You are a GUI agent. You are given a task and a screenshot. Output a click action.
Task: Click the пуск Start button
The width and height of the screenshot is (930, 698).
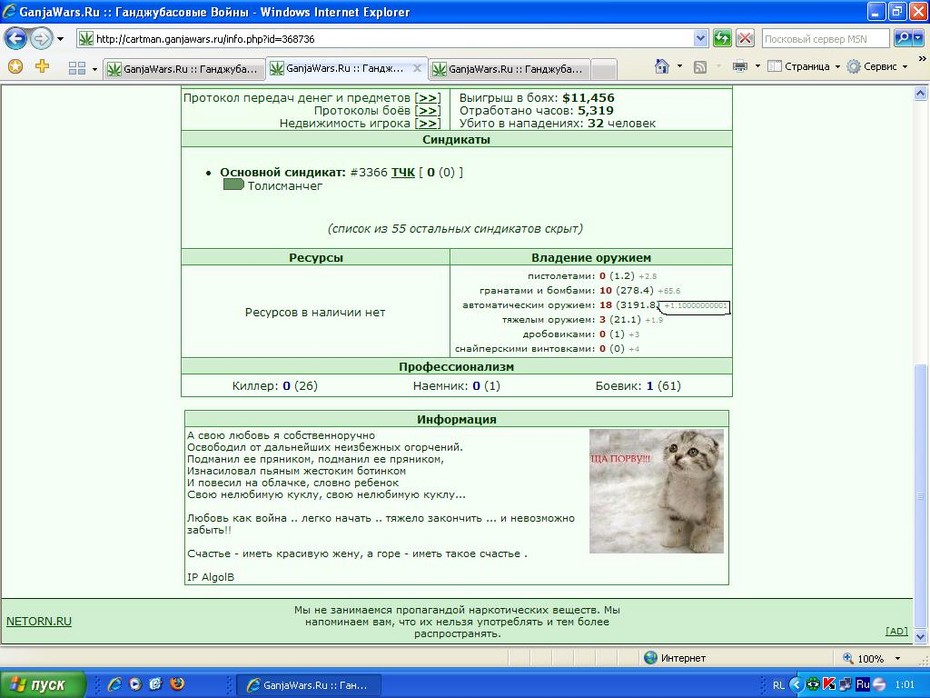(x=43, y=684)
